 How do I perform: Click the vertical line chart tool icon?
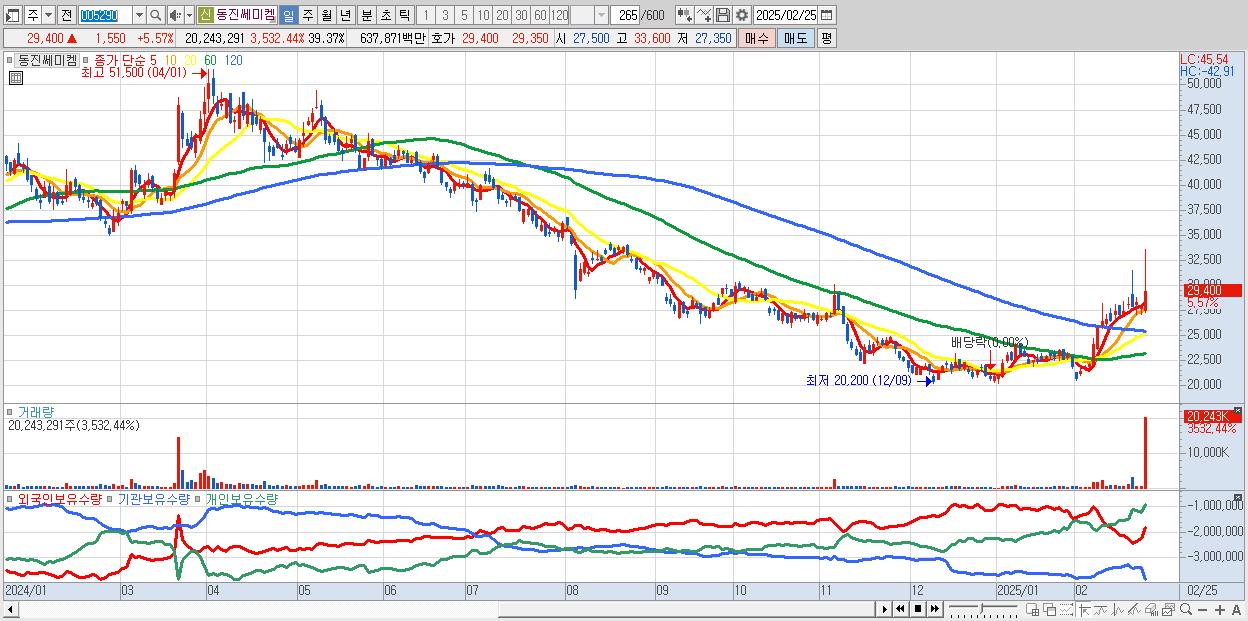[x=1118, y=609]
